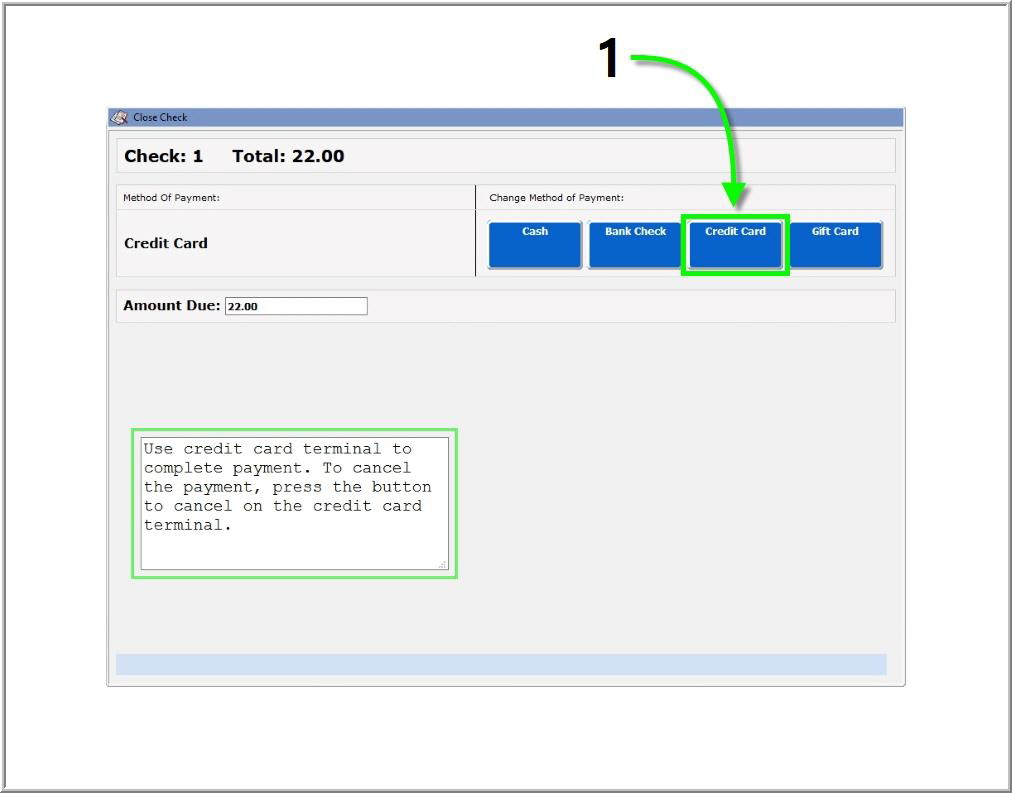Click the 'Amount Due:' label

coord(171,306)
